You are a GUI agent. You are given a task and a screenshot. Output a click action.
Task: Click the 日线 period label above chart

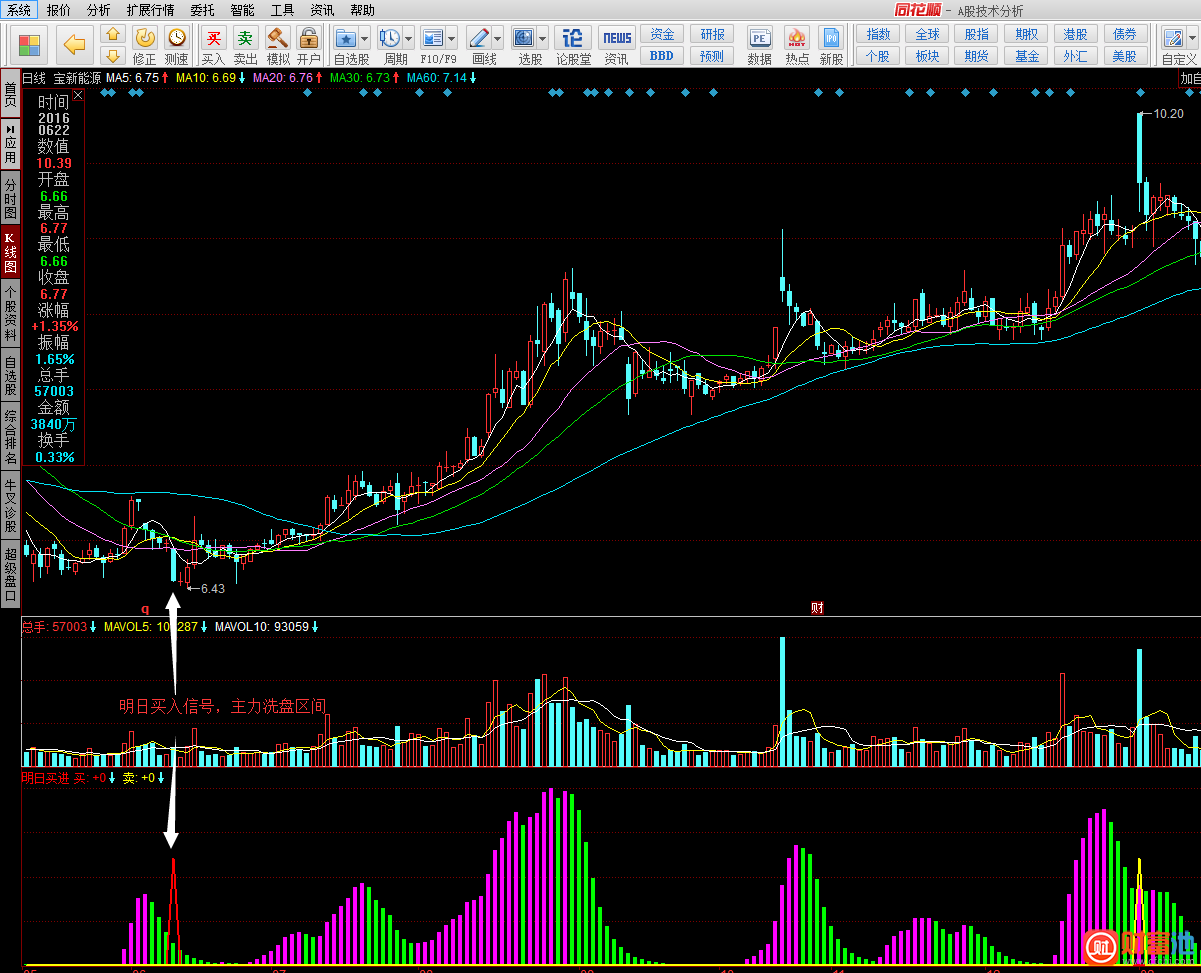[34, 78]
